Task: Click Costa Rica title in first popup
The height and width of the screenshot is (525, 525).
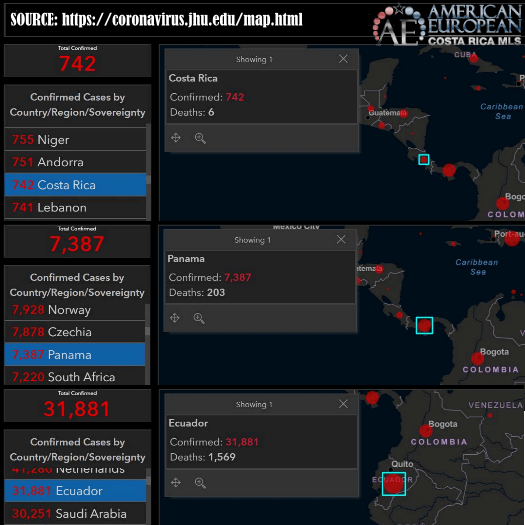Action: pos(193,78)
